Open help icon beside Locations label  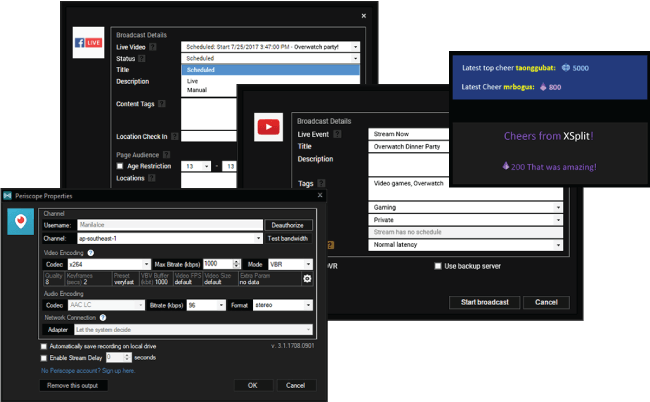[152, 178]
